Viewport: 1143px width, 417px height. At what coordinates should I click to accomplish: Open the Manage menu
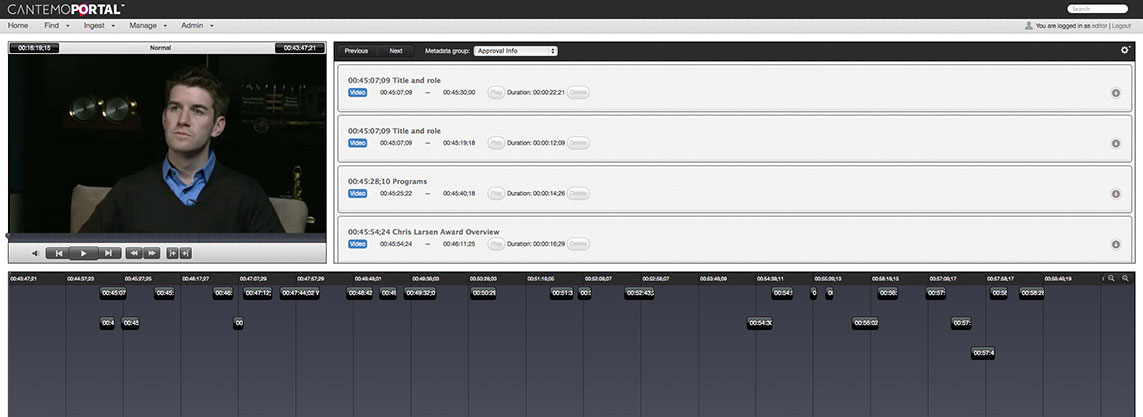pos(148,26)
